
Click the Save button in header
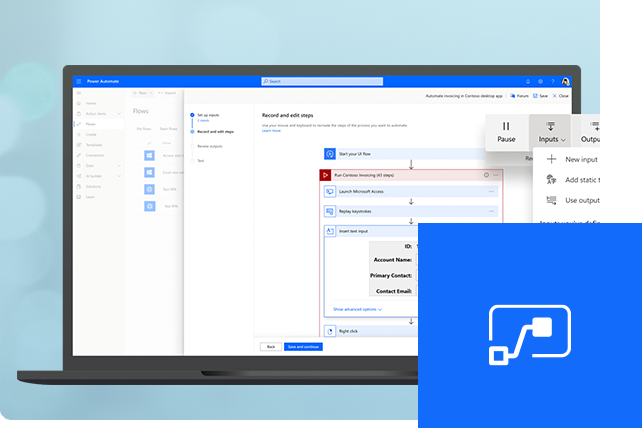540,96
